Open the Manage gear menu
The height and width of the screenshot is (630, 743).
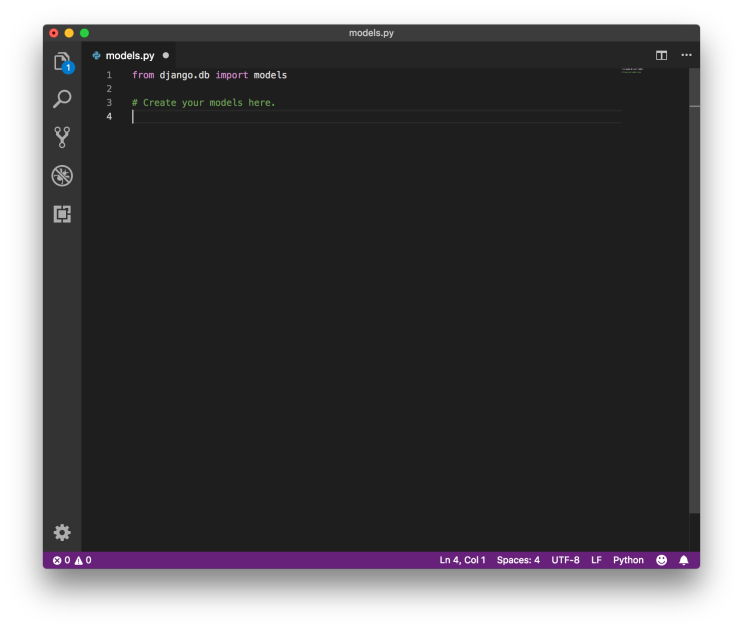62,533
